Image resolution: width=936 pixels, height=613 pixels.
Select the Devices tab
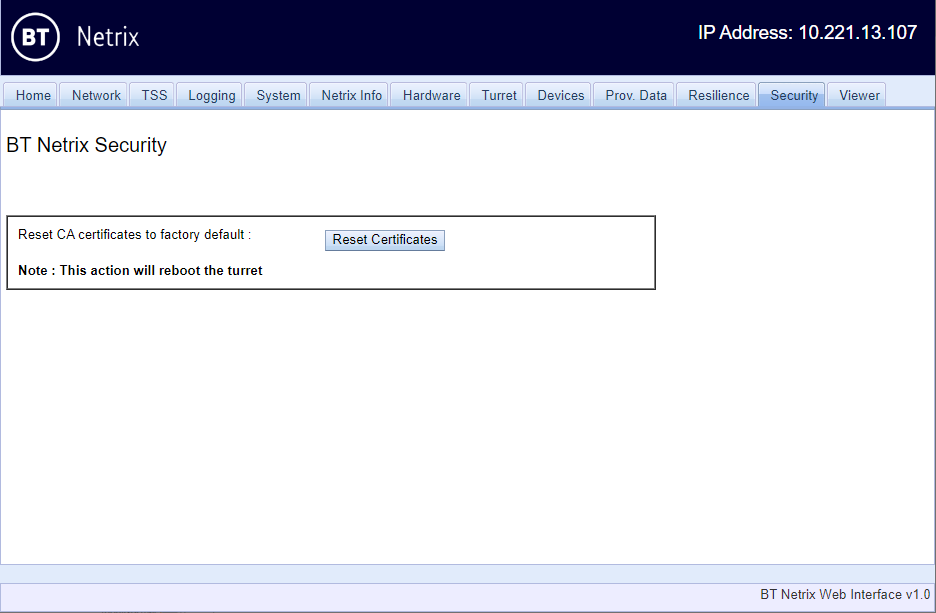(559, 94)
